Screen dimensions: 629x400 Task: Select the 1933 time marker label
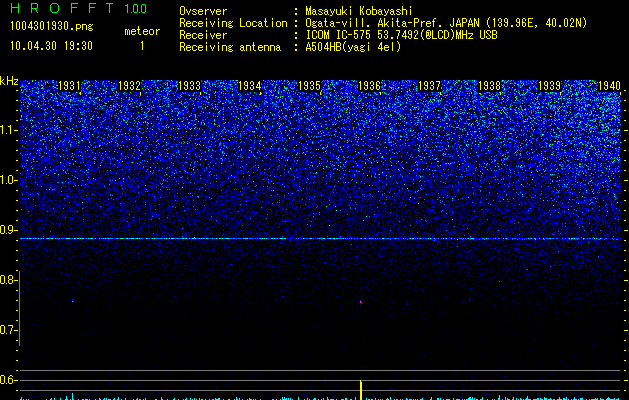[189, 86]
